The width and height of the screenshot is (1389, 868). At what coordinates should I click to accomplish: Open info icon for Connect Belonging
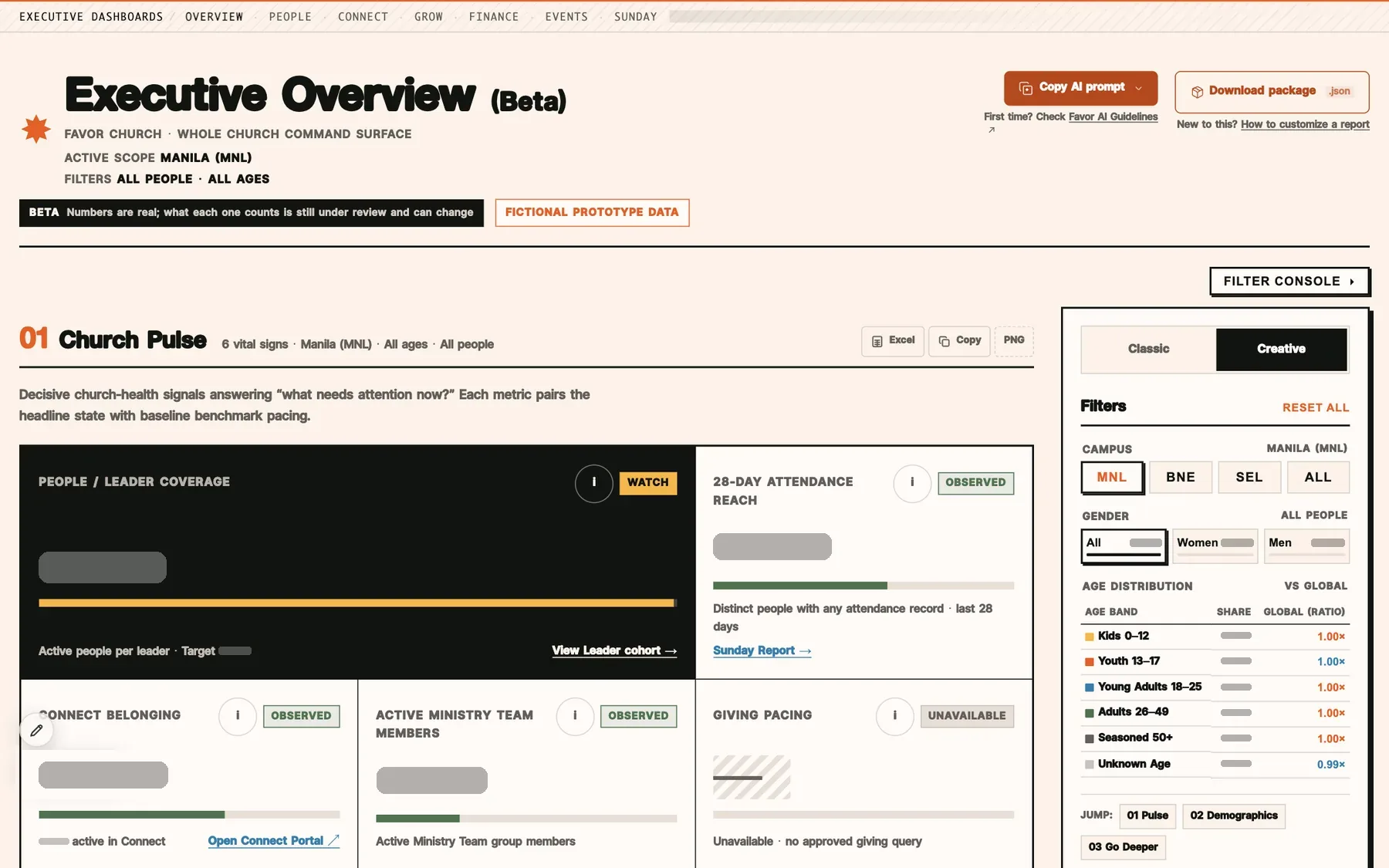point(238,717)
